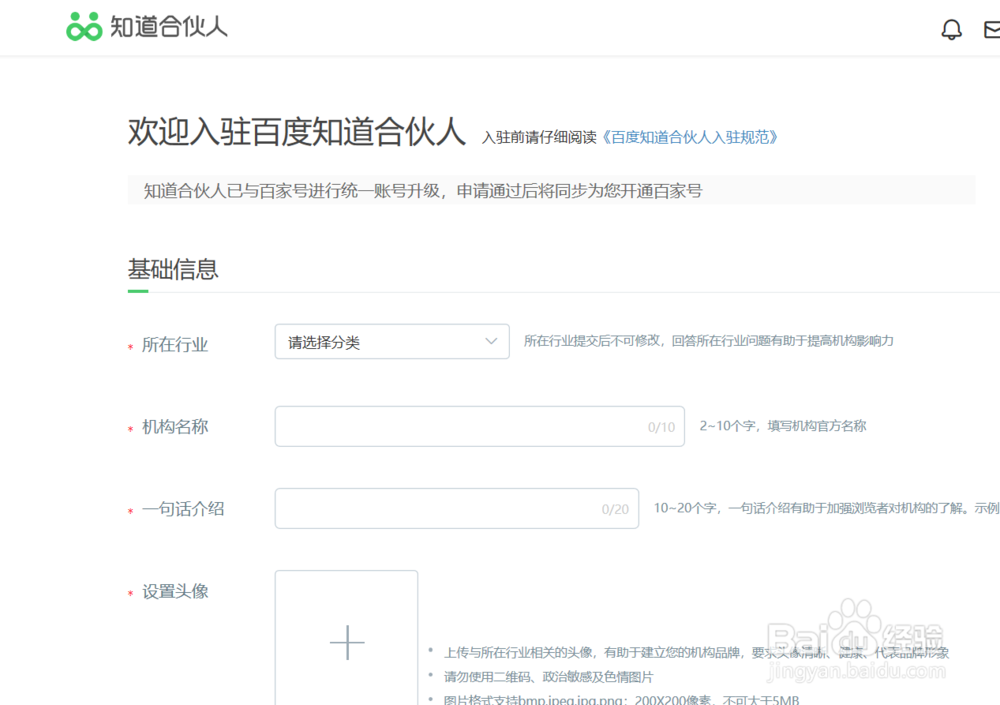1000x705 pixels.
Task: Click the 请勿使用二维码 guideline text
Action: (548, 676)
